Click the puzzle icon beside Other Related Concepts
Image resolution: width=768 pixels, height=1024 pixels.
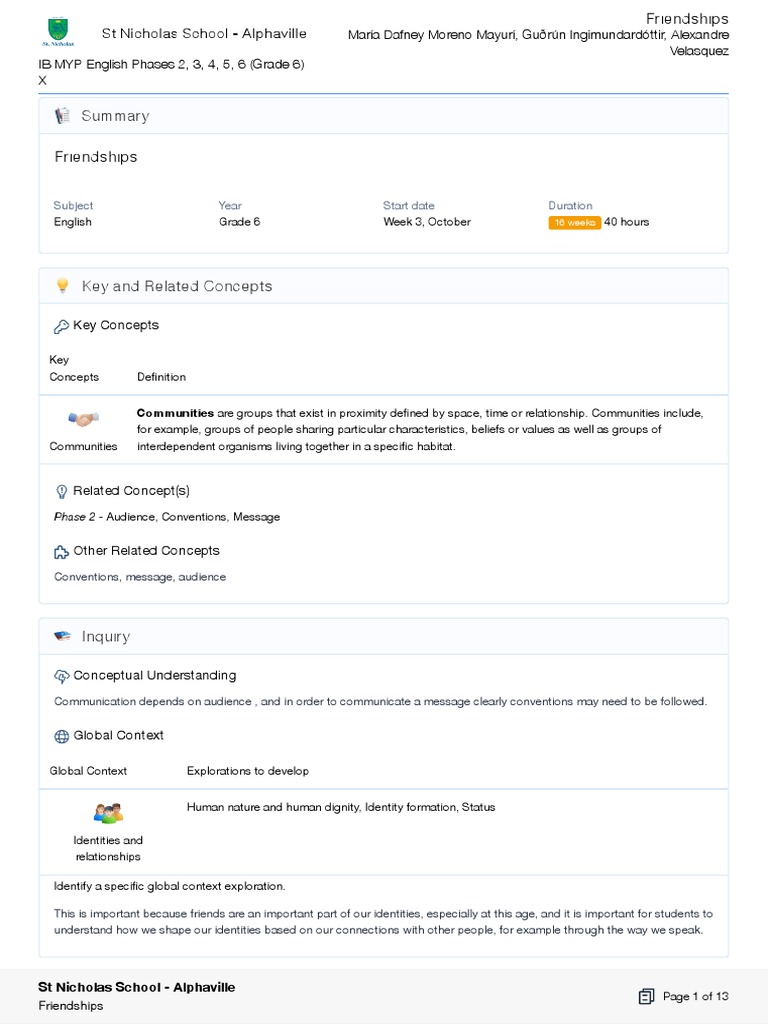61,551
